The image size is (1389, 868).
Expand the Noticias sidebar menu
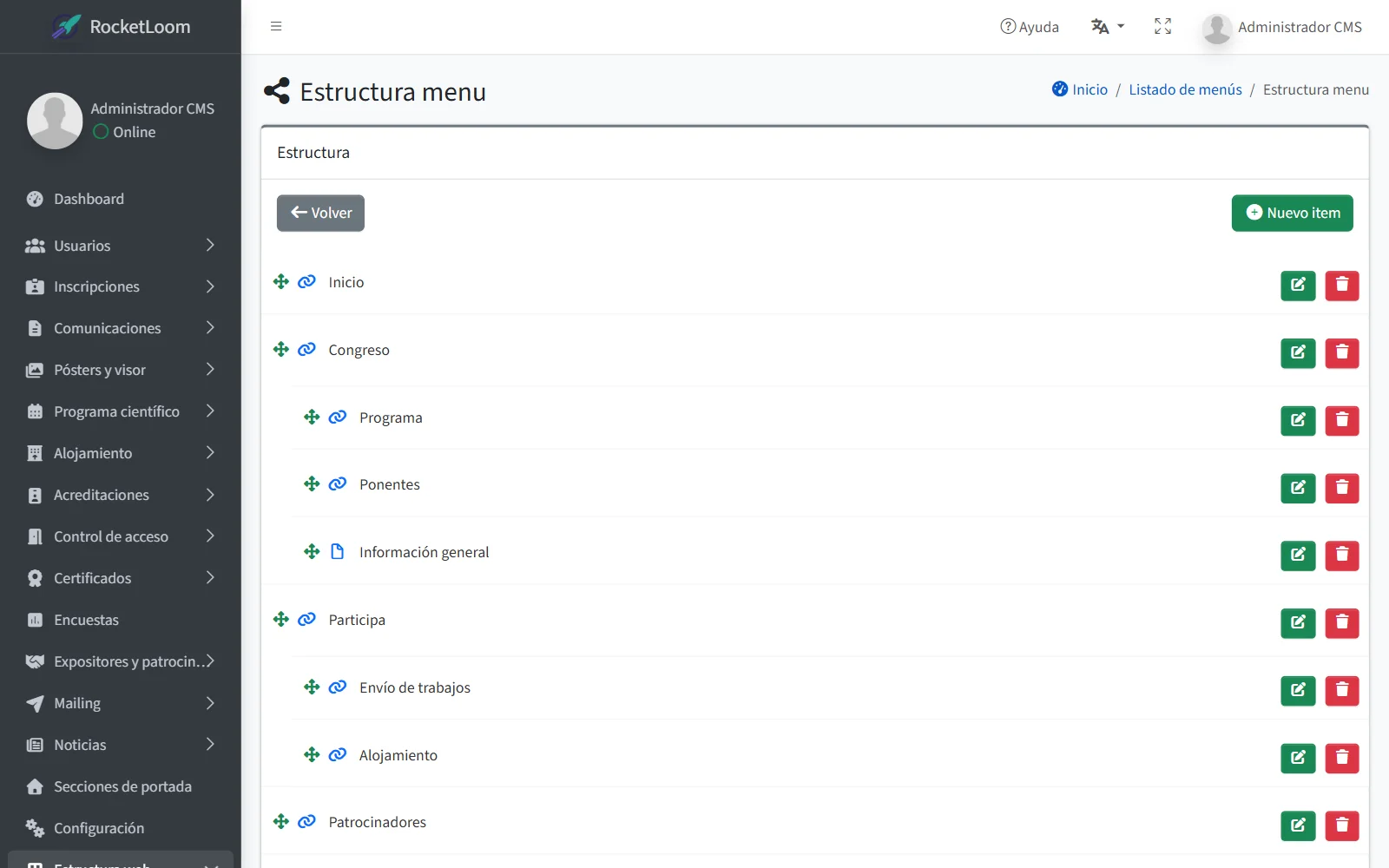pyautogui.click(x=121, y=745)
